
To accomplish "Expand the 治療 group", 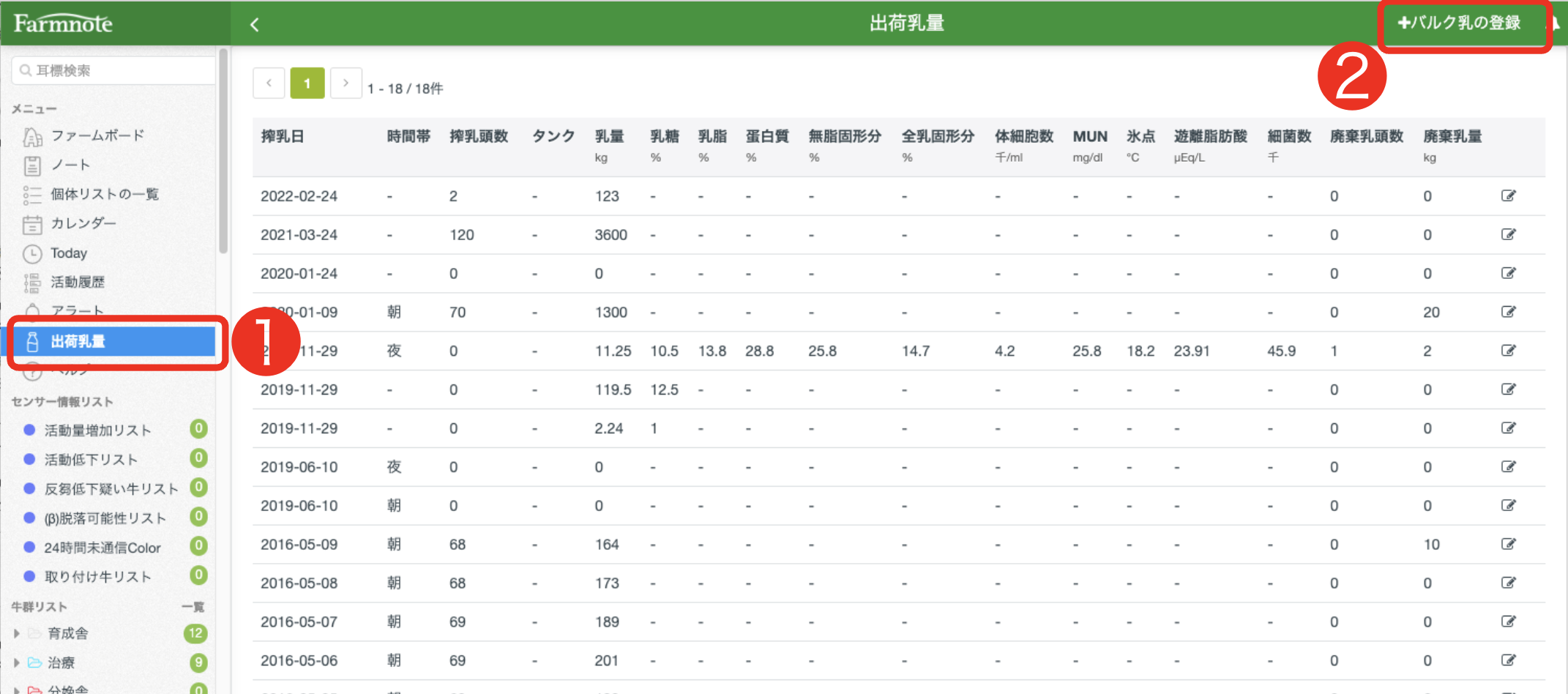I will click(x=16, y=663).
